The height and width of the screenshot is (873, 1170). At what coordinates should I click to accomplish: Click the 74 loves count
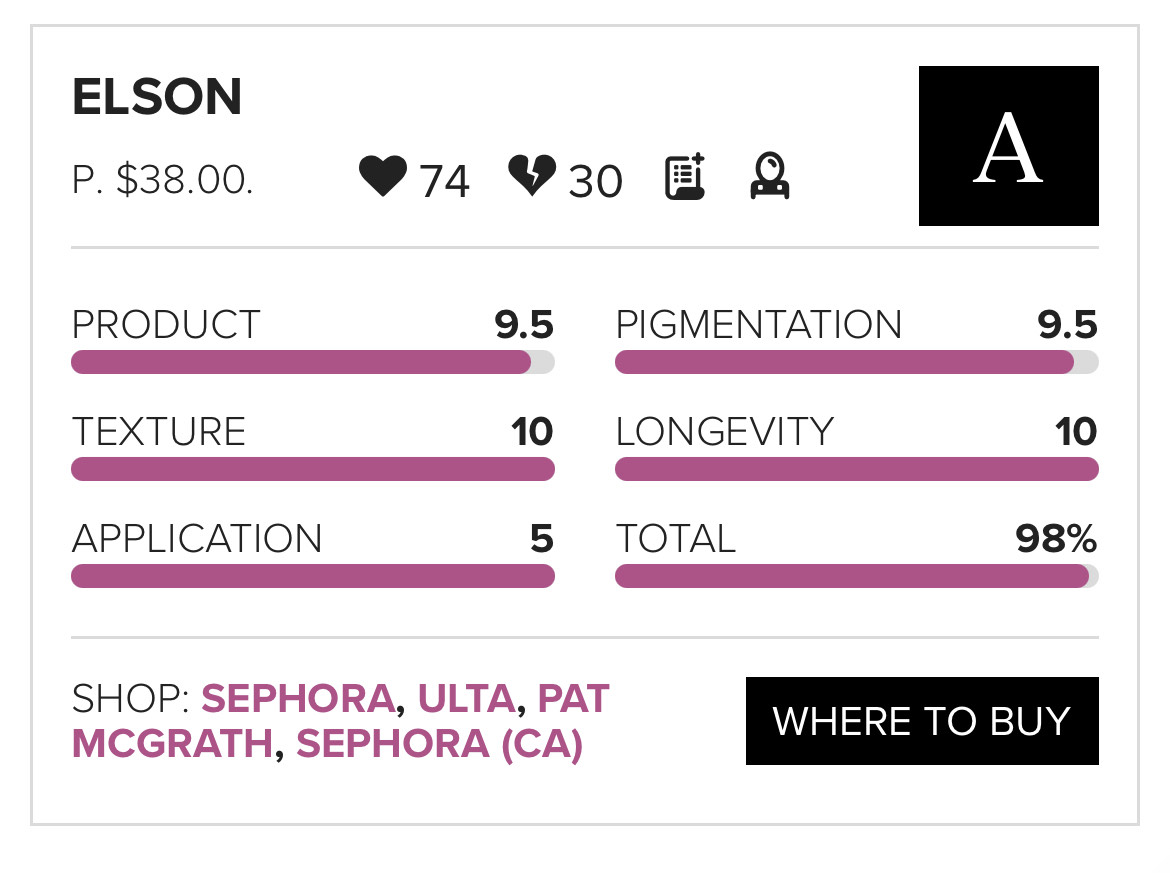pos(444,182)
